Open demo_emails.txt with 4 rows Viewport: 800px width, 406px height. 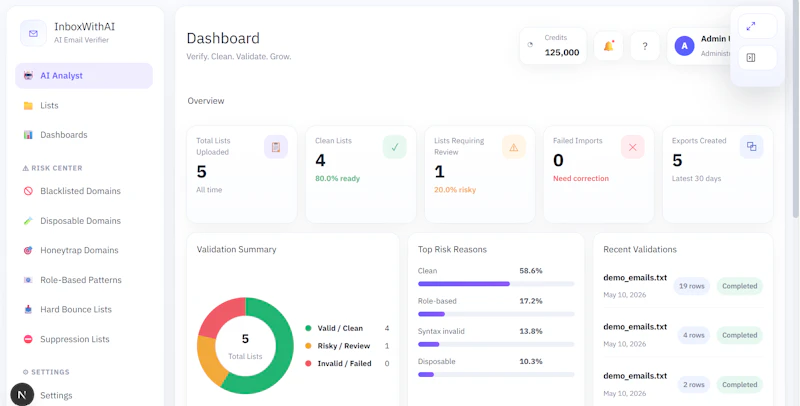(x=635, y=326)
